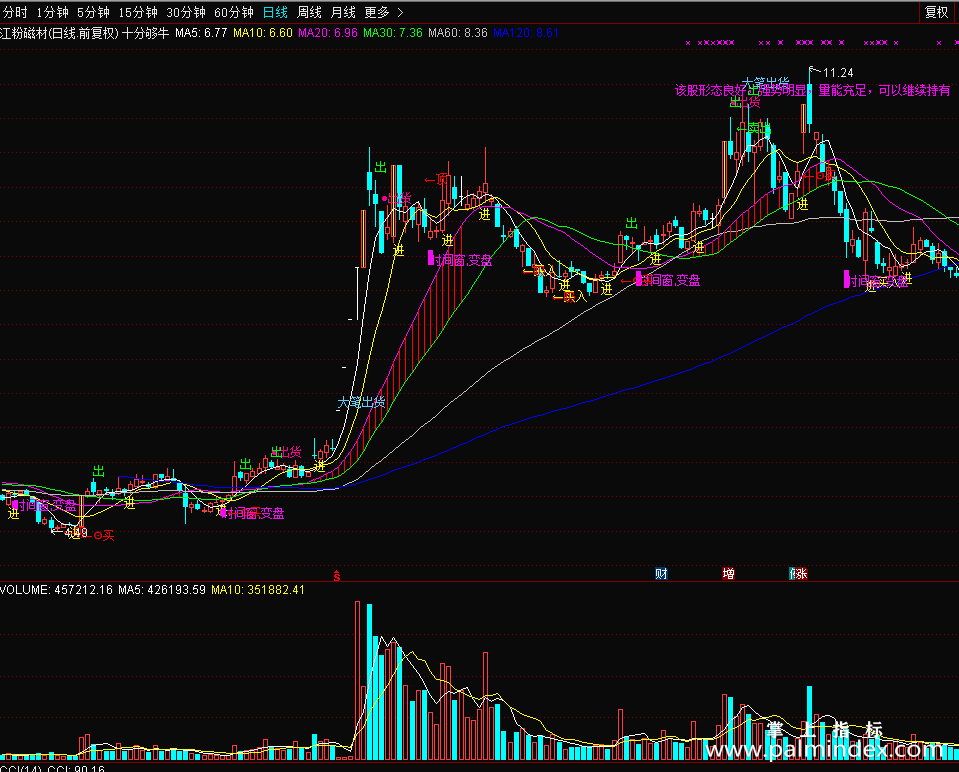This screenshot has width=959, height=772.
Task: Click the magenta holding advice text
Action: 813,91
